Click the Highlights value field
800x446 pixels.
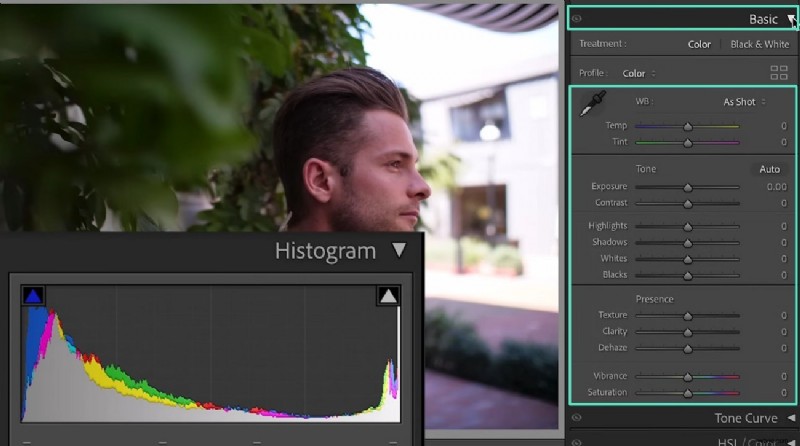[x=784, y=226]
